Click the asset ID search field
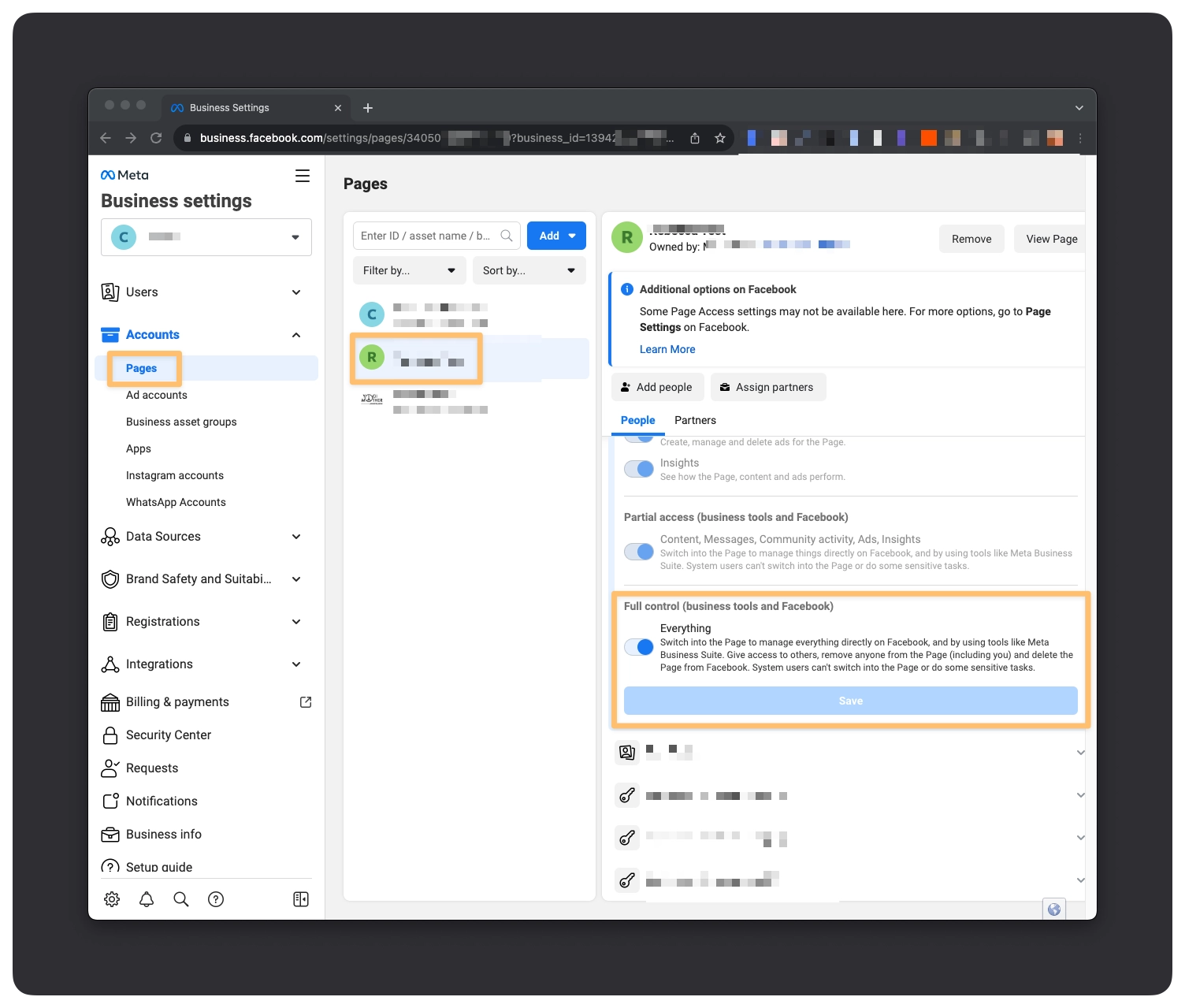The image size is (1185, 1008). click(436, 236)
